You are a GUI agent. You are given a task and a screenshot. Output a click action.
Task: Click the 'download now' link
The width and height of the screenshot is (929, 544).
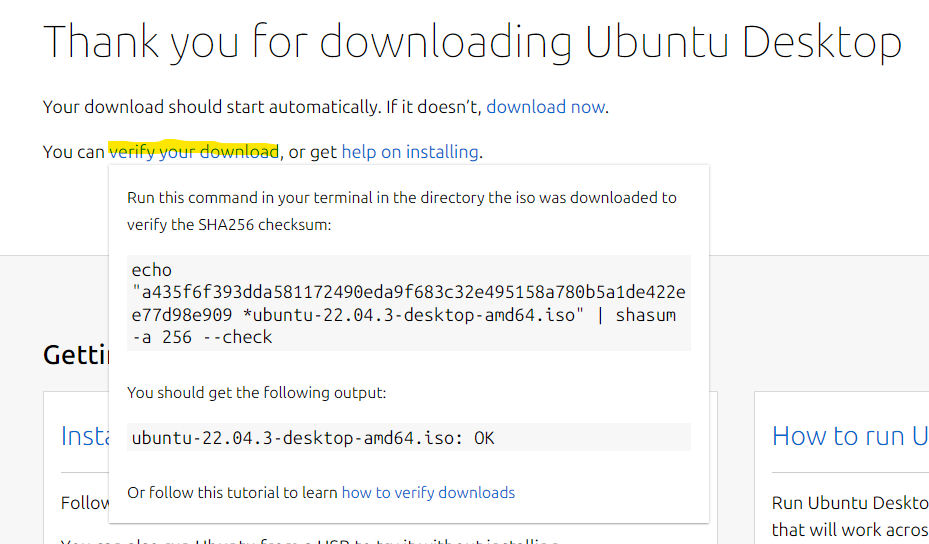coord(546,107)
